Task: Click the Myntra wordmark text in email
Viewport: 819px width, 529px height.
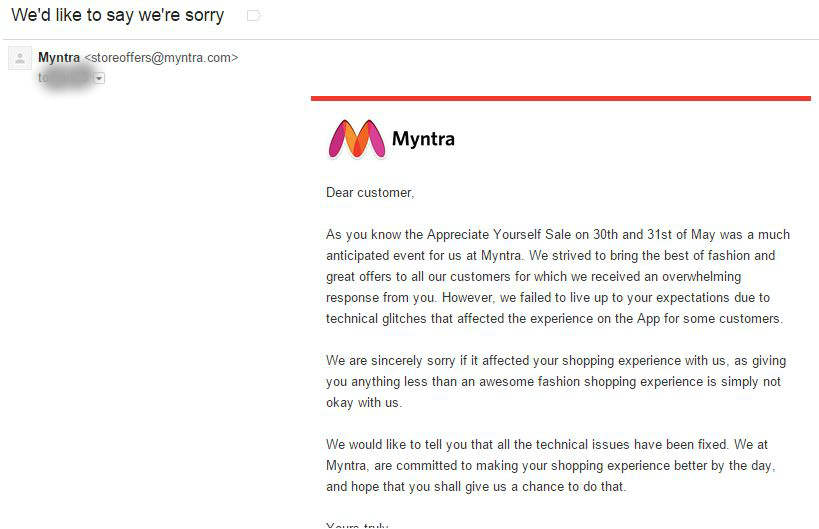Action: [423, 139]
